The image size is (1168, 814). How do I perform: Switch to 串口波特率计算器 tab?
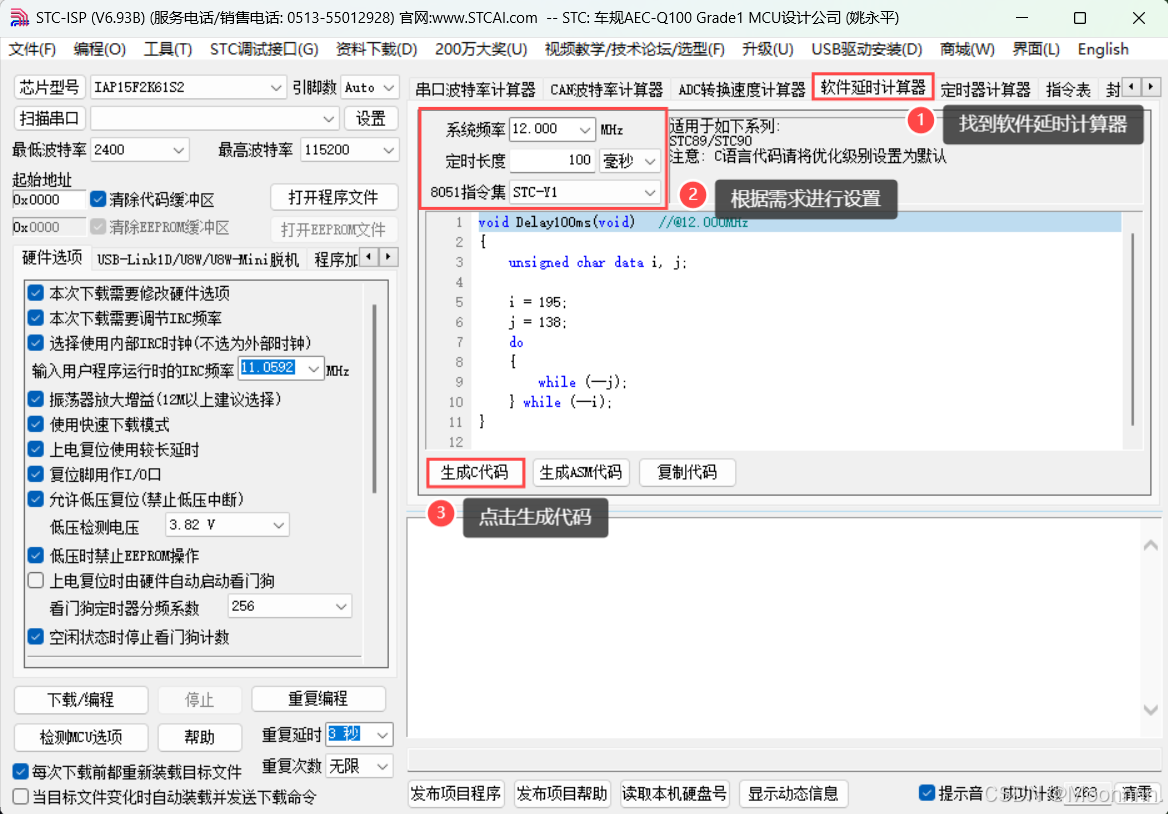(475, 90)
